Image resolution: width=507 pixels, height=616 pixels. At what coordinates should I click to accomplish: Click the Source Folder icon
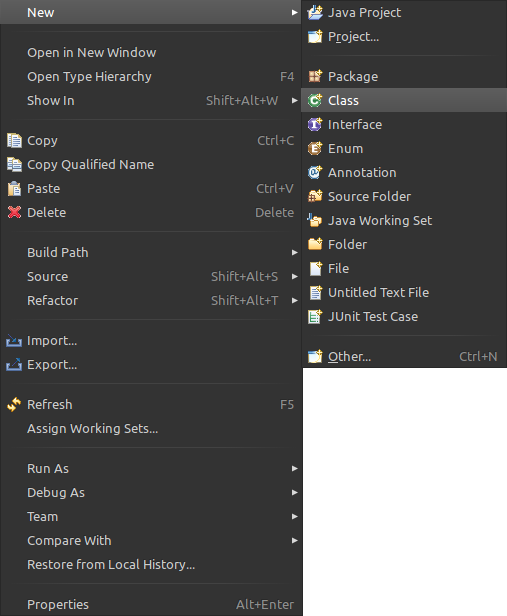315,196
